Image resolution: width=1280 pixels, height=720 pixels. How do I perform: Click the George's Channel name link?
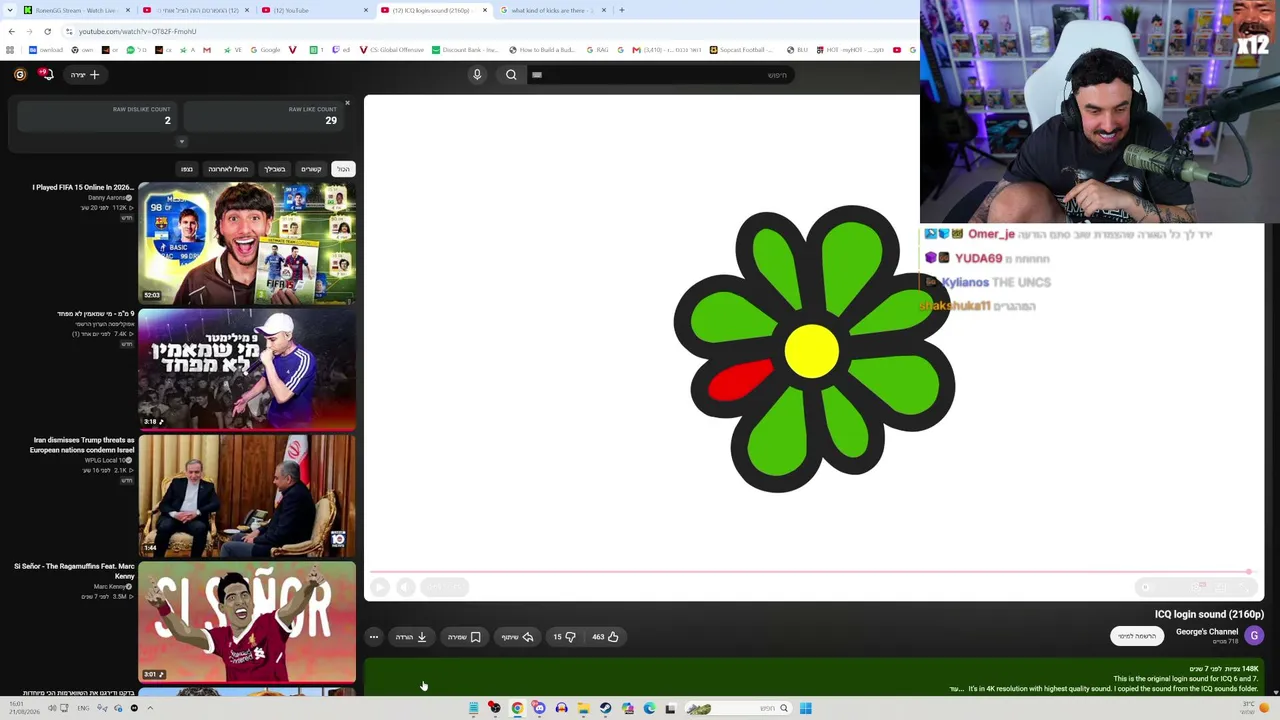[1207, 632]
